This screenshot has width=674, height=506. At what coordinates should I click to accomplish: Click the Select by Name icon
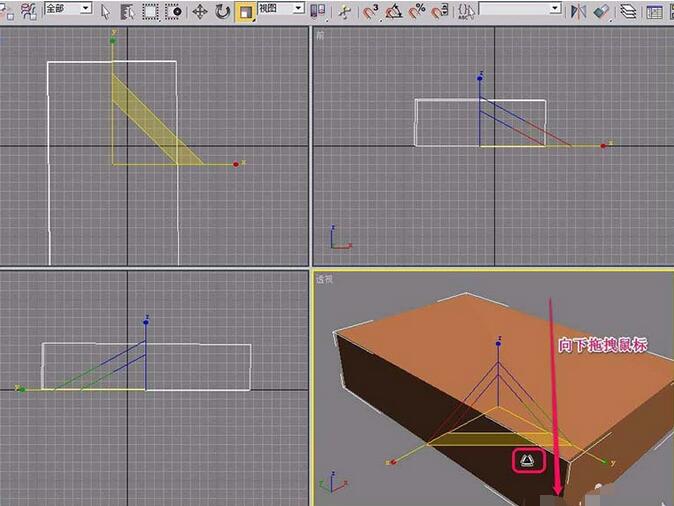pos(128,11)
